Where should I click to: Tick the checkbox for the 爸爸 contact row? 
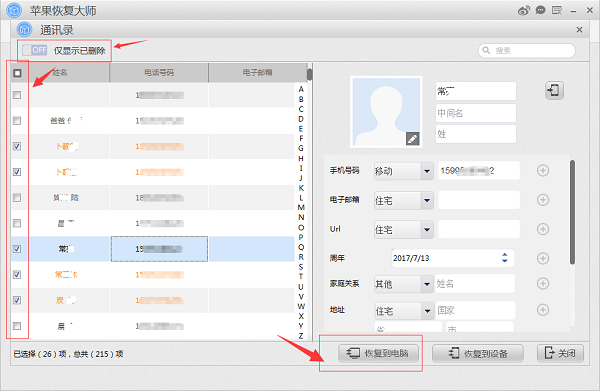tap(17, 121)
